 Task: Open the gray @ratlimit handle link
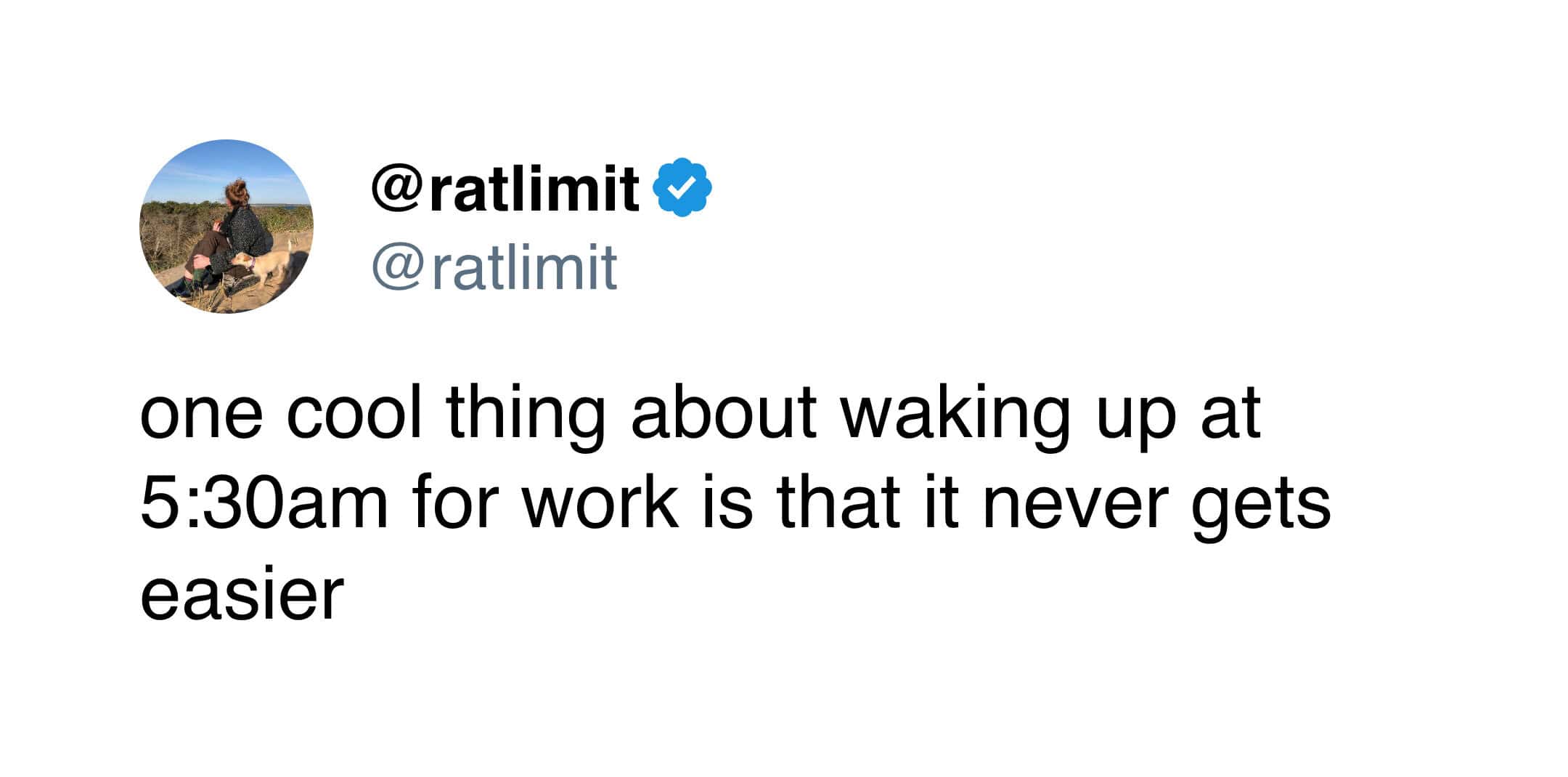(494, 267)
